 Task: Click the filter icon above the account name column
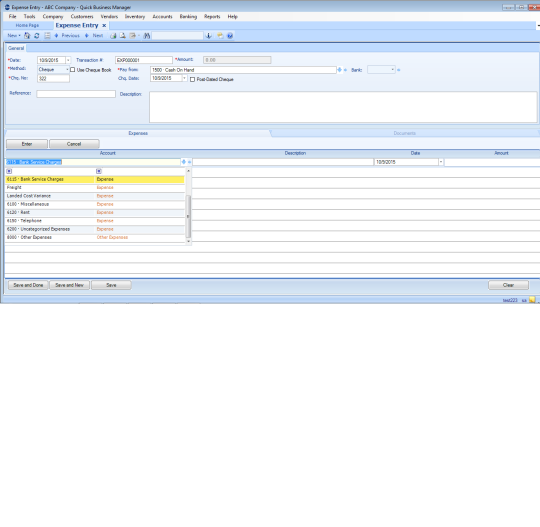tap(9, 171)
